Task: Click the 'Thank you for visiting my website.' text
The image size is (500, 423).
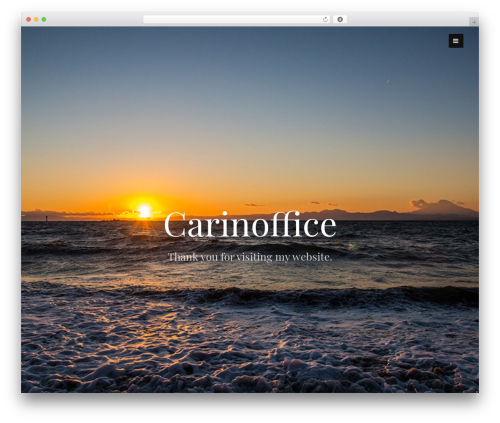Action: pos(250,257)
